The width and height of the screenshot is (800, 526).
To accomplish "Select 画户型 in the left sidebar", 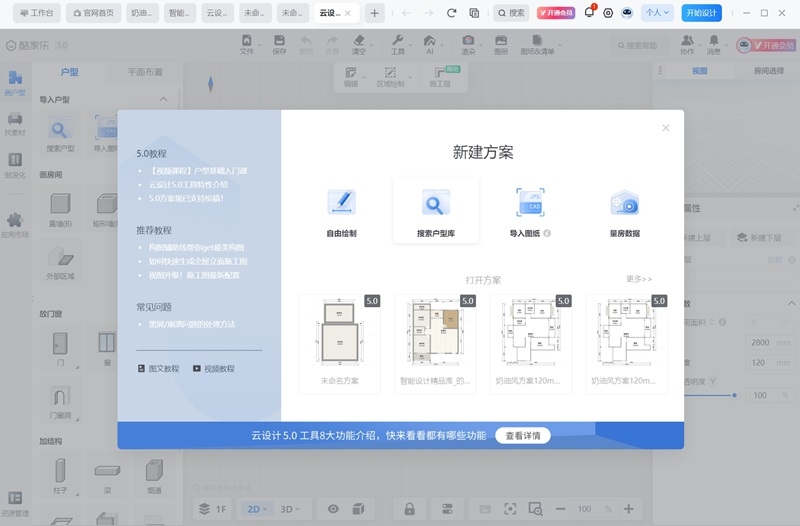I will point(15,83).
